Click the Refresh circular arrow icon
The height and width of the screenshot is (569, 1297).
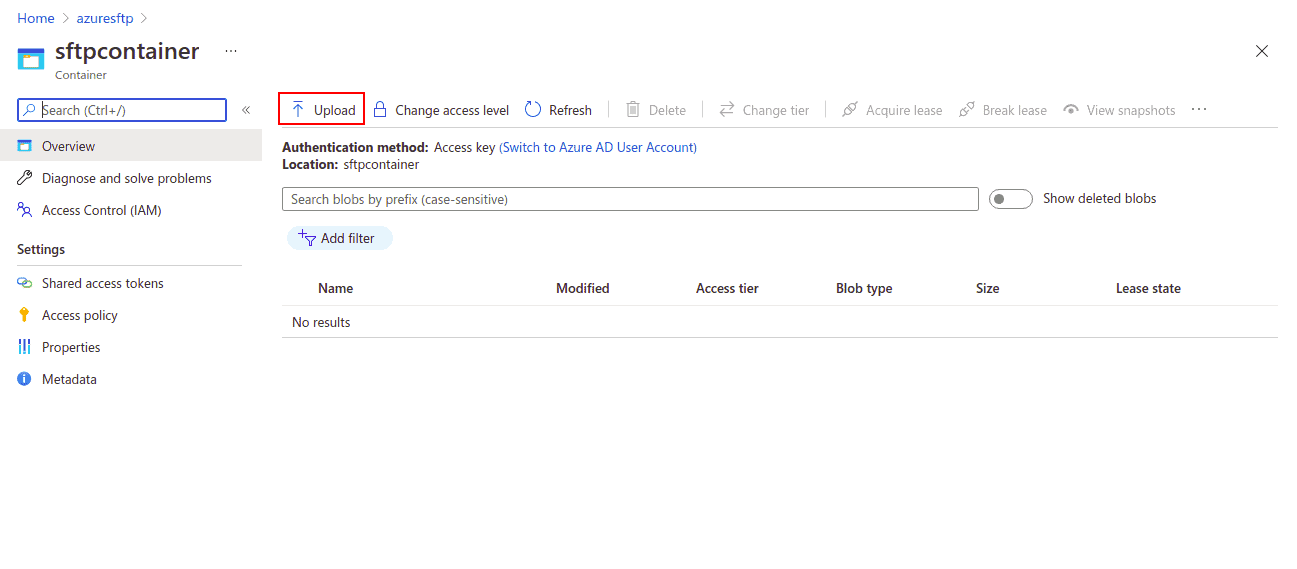click(533, 110)
